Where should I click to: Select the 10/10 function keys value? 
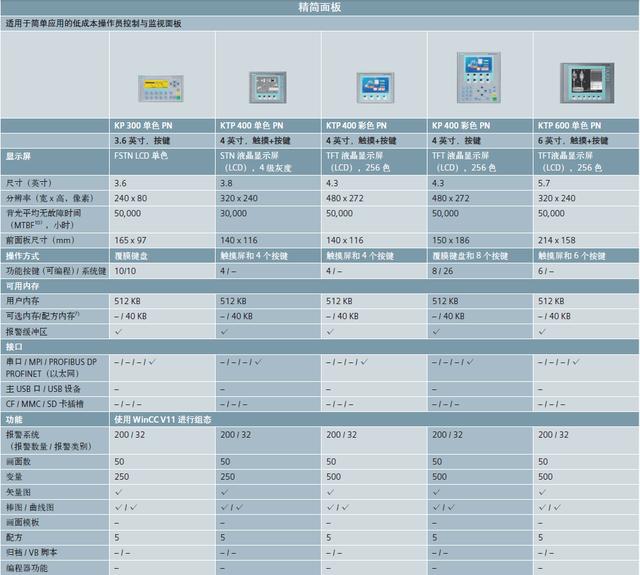pyautogui.click(x=125, y=271)
